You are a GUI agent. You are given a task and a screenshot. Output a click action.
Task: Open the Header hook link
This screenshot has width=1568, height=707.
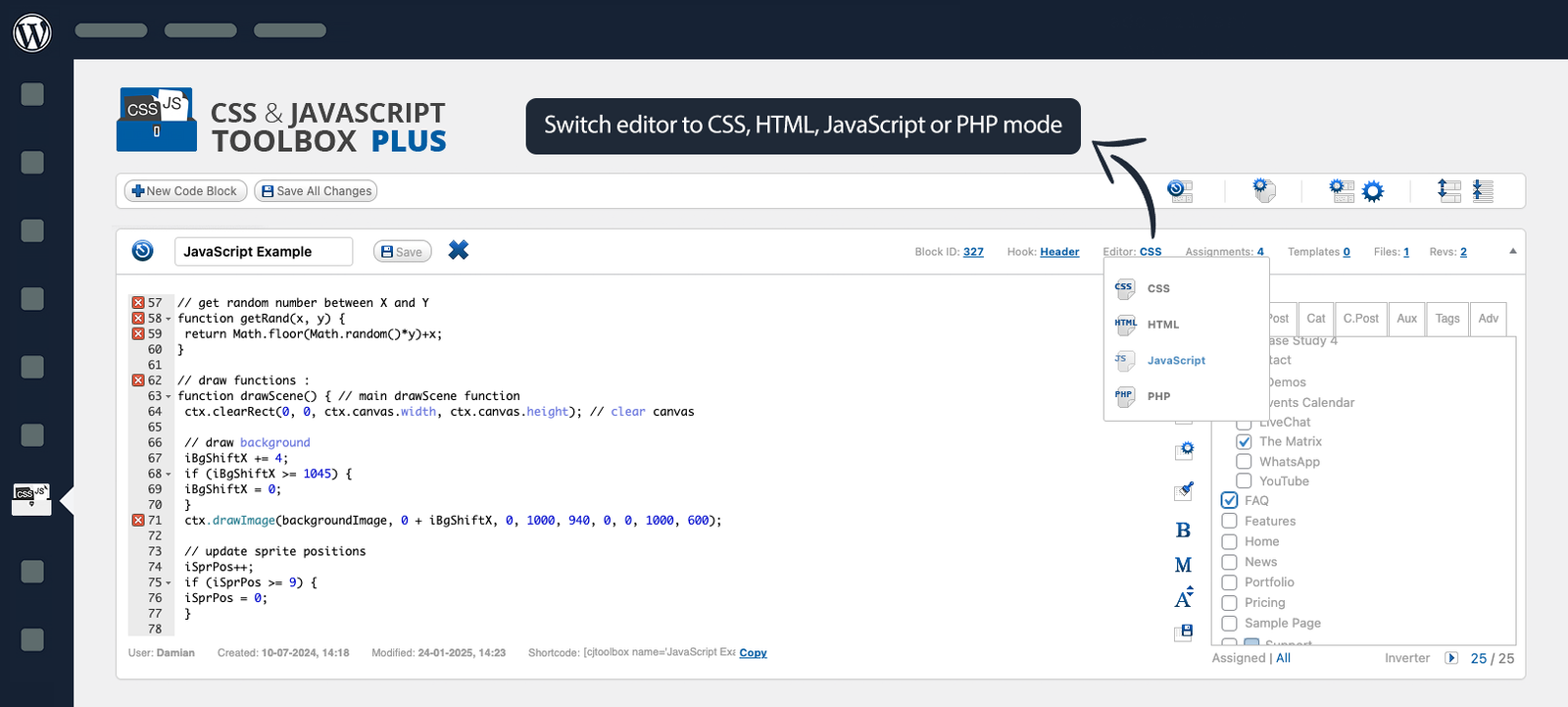click(x=1059, y=252)
